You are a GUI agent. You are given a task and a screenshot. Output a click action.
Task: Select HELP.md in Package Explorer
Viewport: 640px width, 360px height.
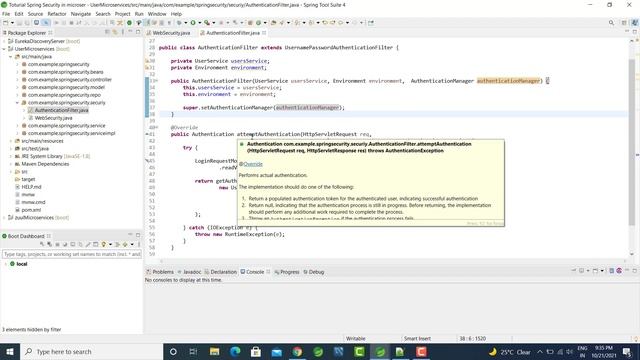[x=31, y=187]
